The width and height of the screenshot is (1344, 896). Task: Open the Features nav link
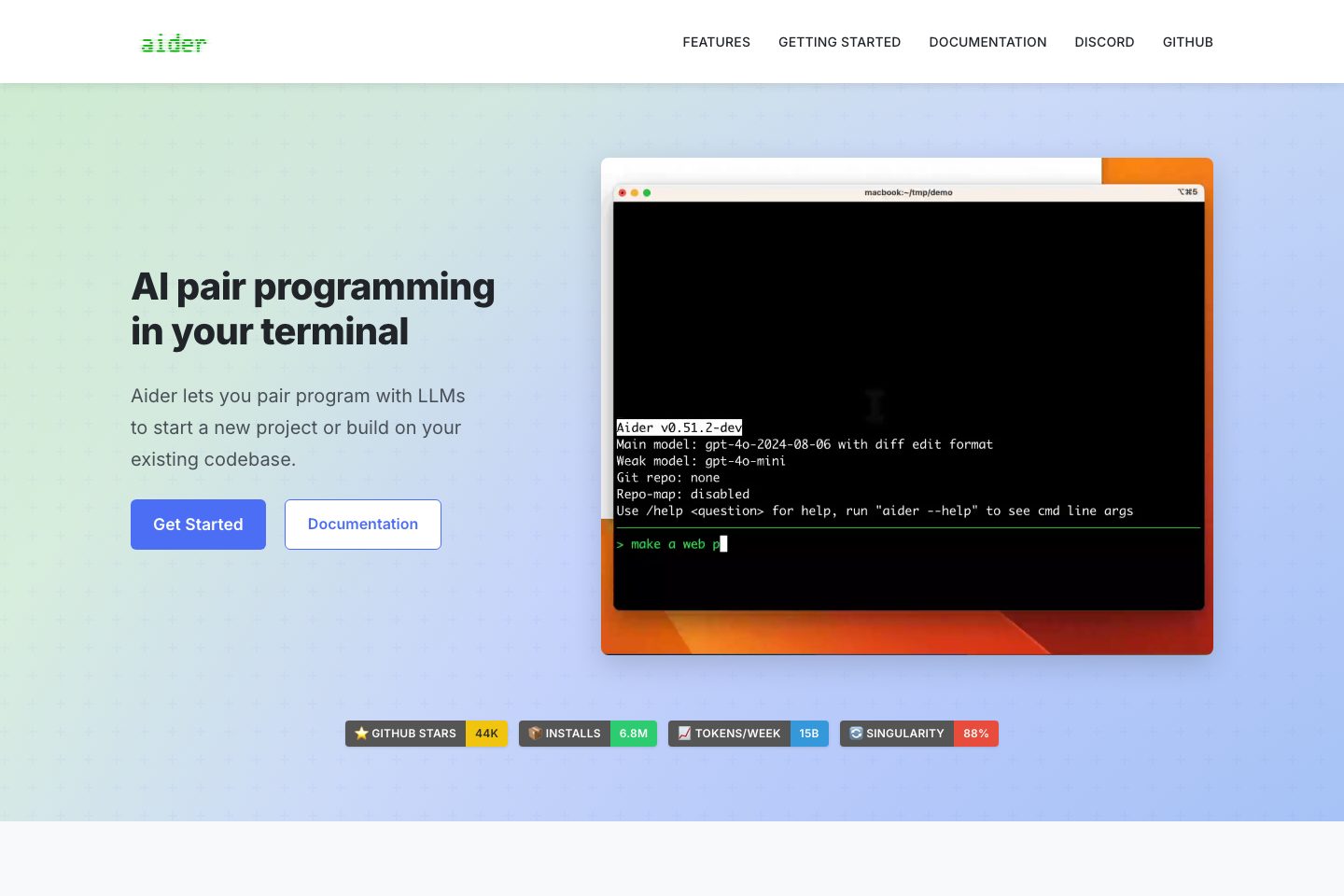[x=716, y=42]
